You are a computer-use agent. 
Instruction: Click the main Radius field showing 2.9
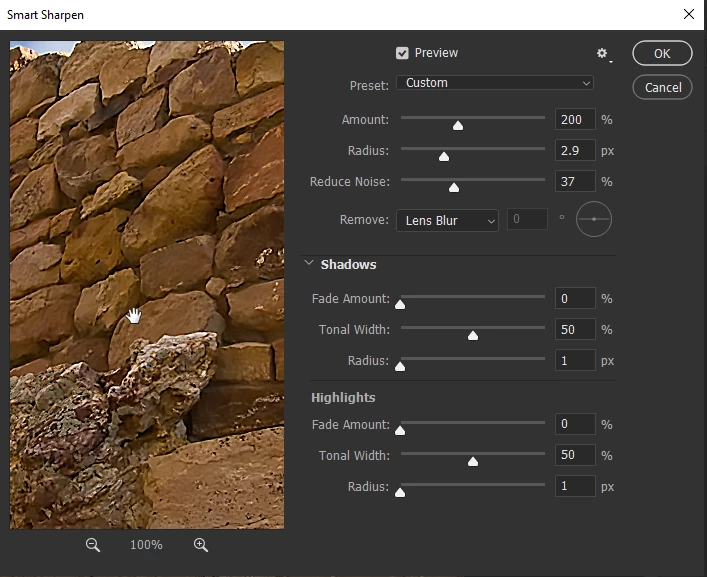(x=575, y=151)
